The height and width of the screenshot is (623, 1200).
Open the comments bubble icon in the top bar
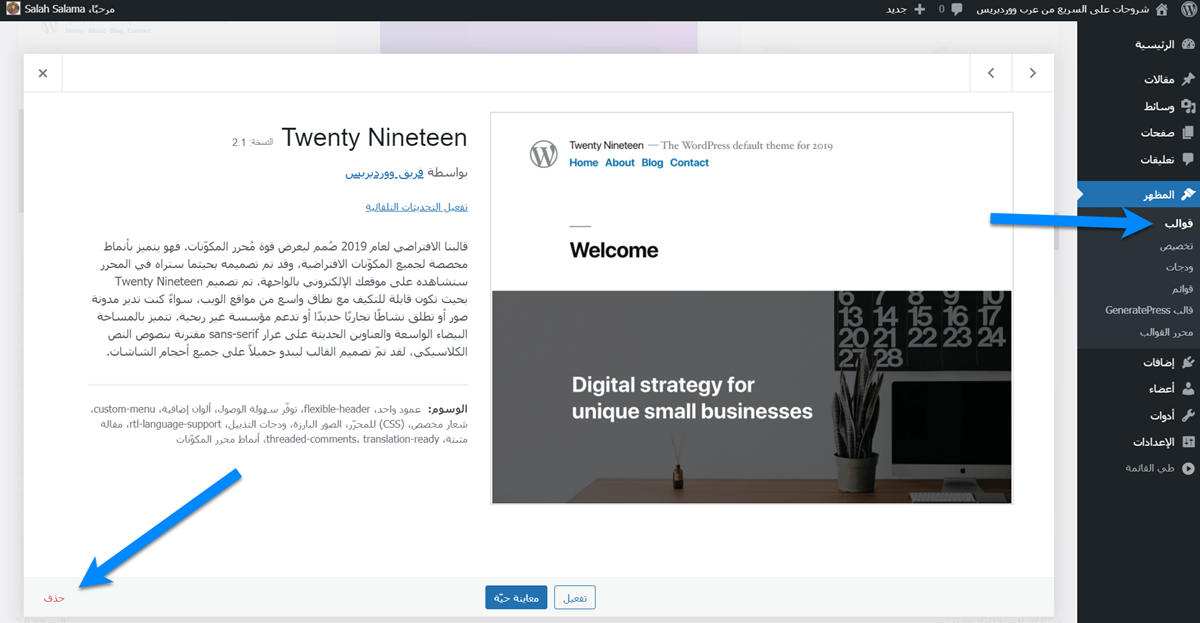point(957,9)
